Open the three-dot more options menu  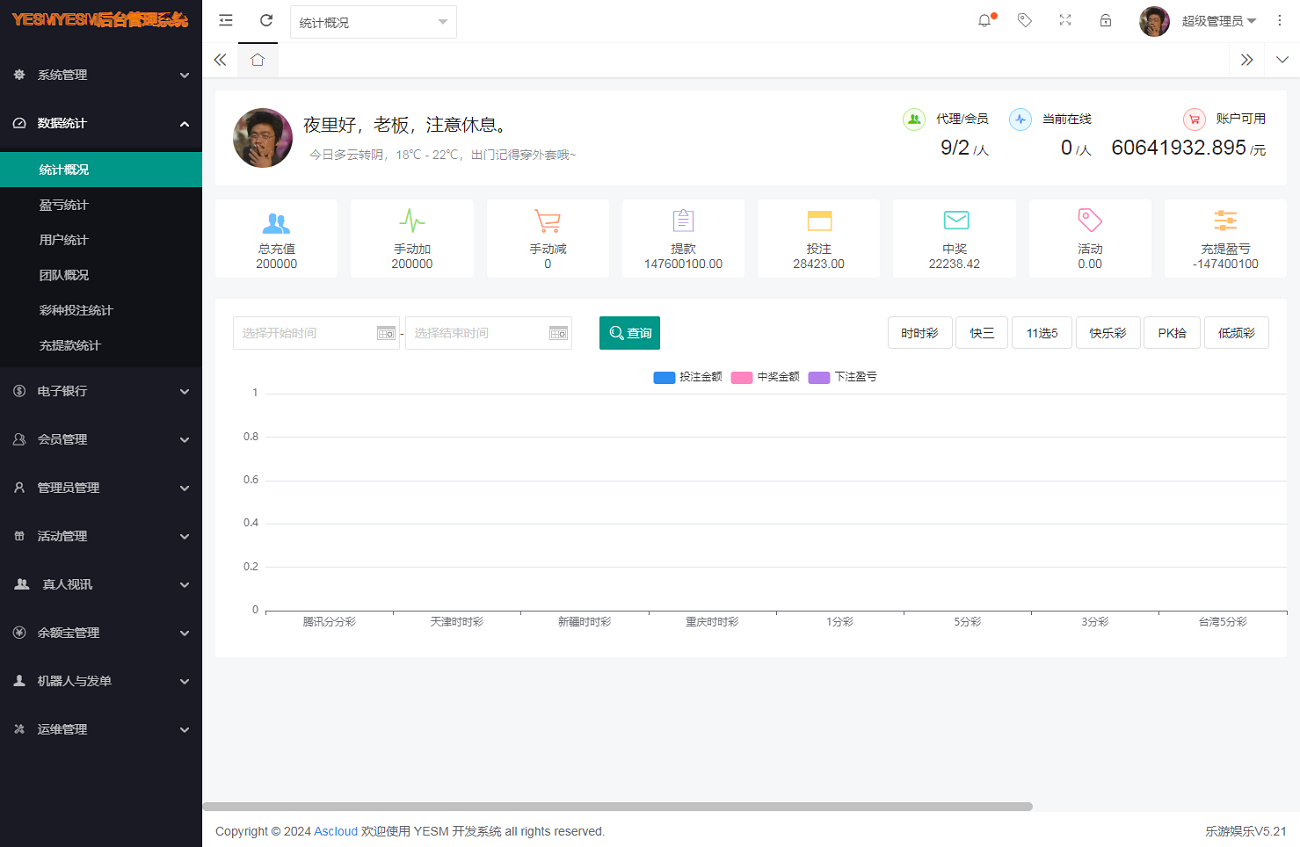pyautogui.click(x=1280, y=20)
